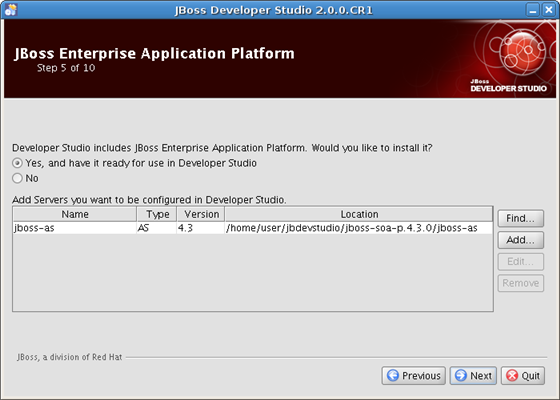Click the Version column header
Viewport: 560px width, 400px height.
[x=201, y=214]
